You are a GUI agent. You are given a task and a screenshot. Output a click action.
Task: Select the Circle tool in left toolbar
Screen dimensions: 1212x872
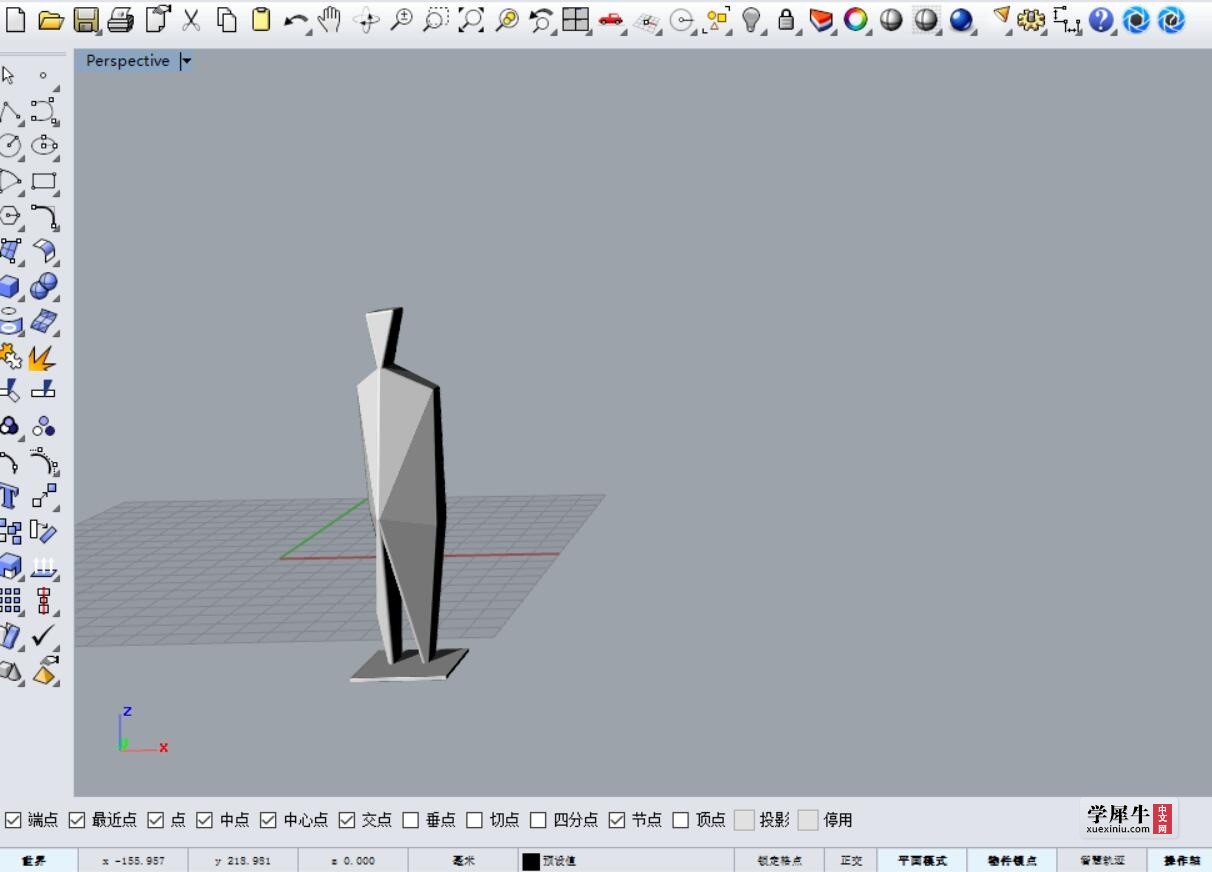tap(10, 146)
